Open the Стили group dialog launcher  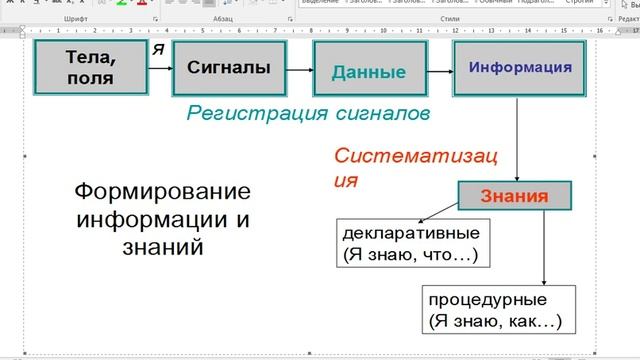point(610,19)
